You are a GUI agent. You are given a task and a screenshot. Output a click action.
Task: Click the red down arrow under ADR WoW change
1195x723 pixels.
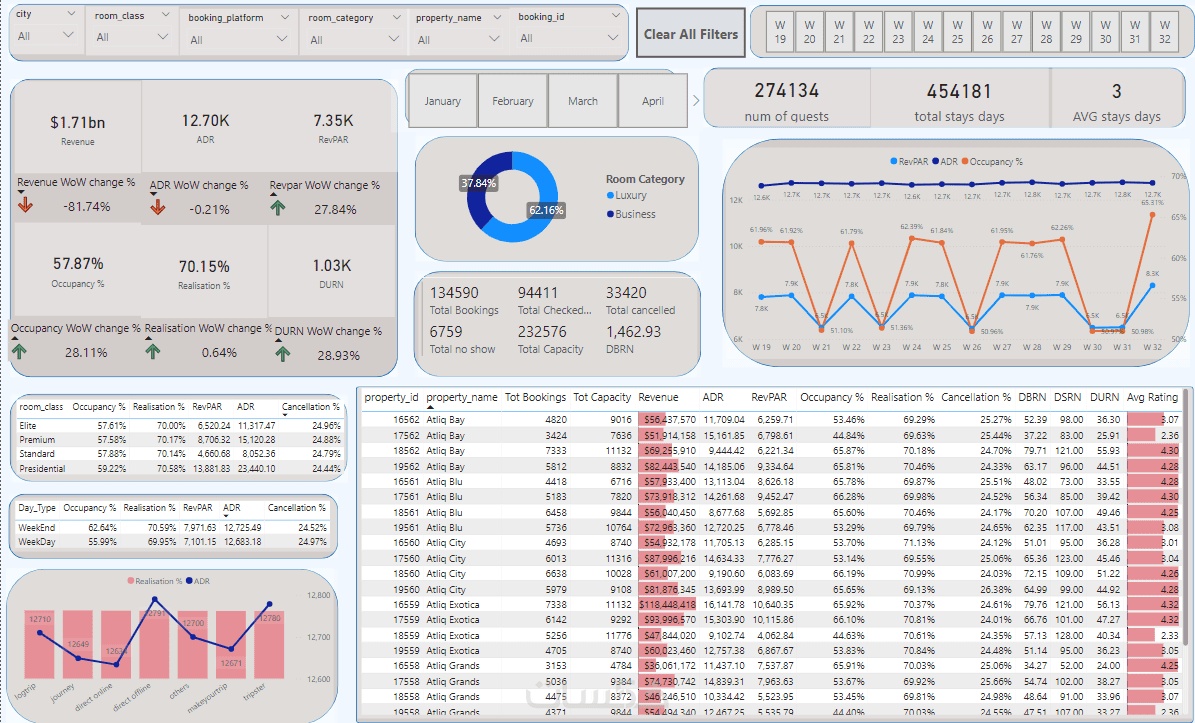click(158, 206)
